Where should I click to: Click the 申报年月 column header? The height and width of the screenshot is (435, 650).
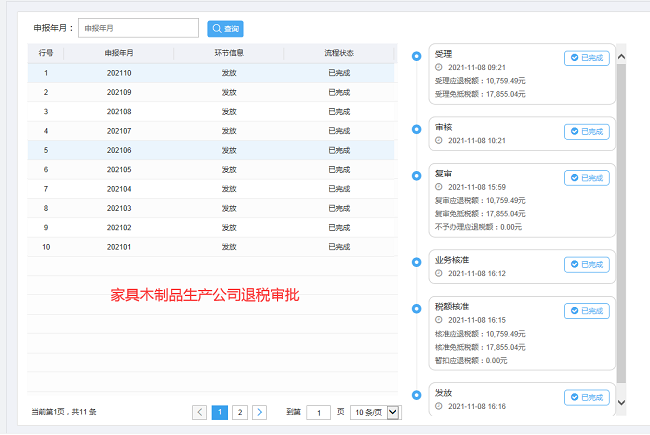pos(119,53)
